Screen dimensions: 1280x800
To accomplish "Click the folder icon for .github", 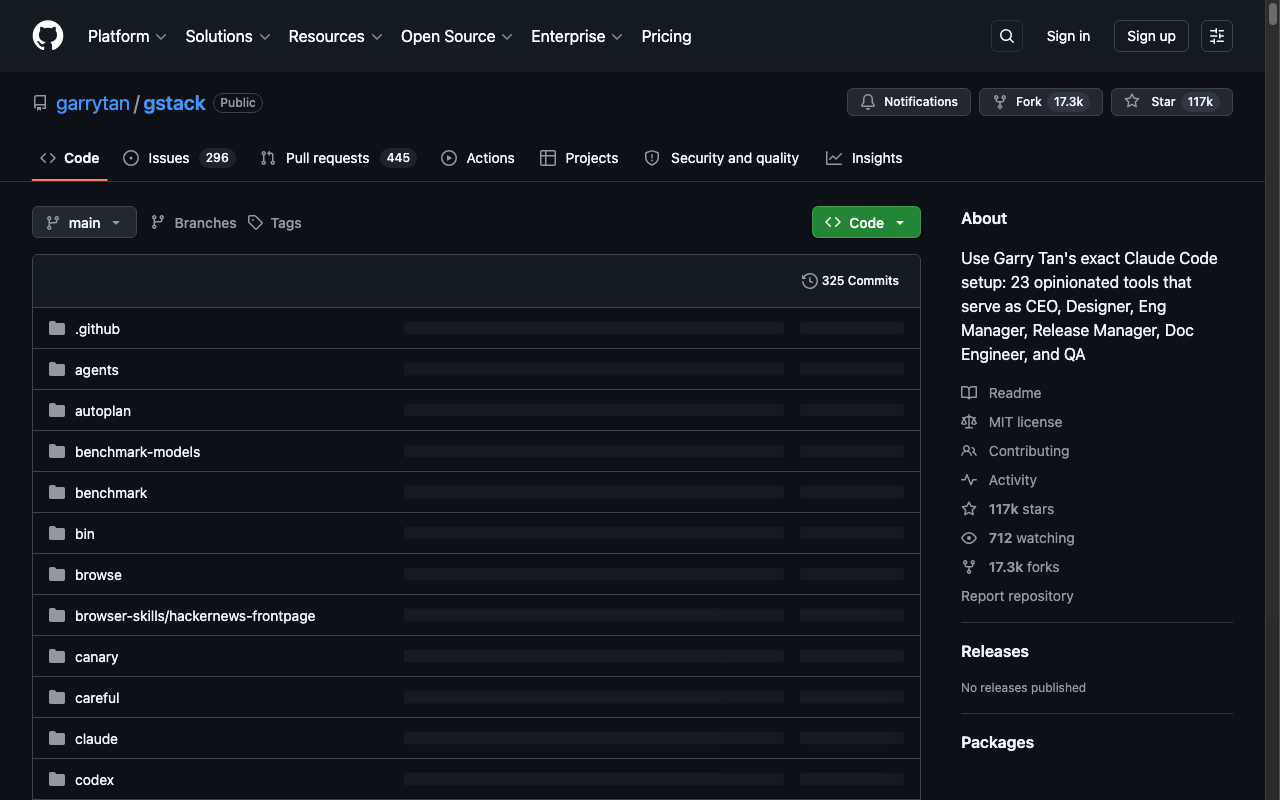I will (57, 329).
